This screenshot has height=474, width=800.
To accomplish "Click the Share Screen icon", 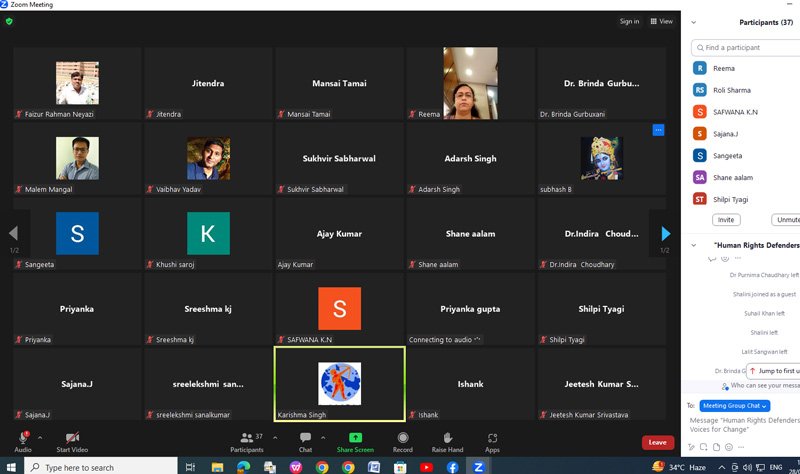I will coord(355,437).
